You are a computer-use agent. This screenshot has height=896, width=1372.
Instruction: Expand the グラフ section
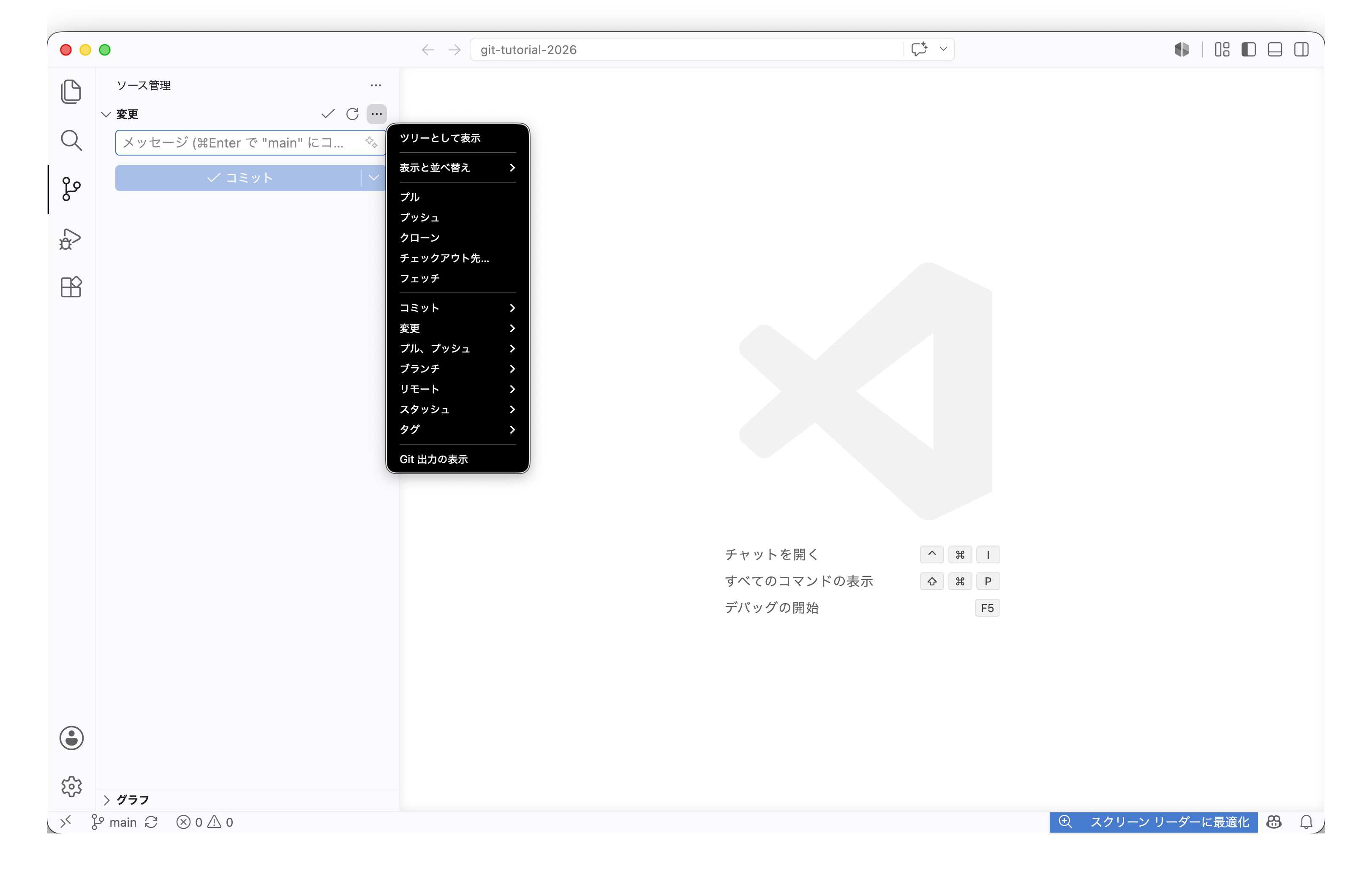click(106, 800)
